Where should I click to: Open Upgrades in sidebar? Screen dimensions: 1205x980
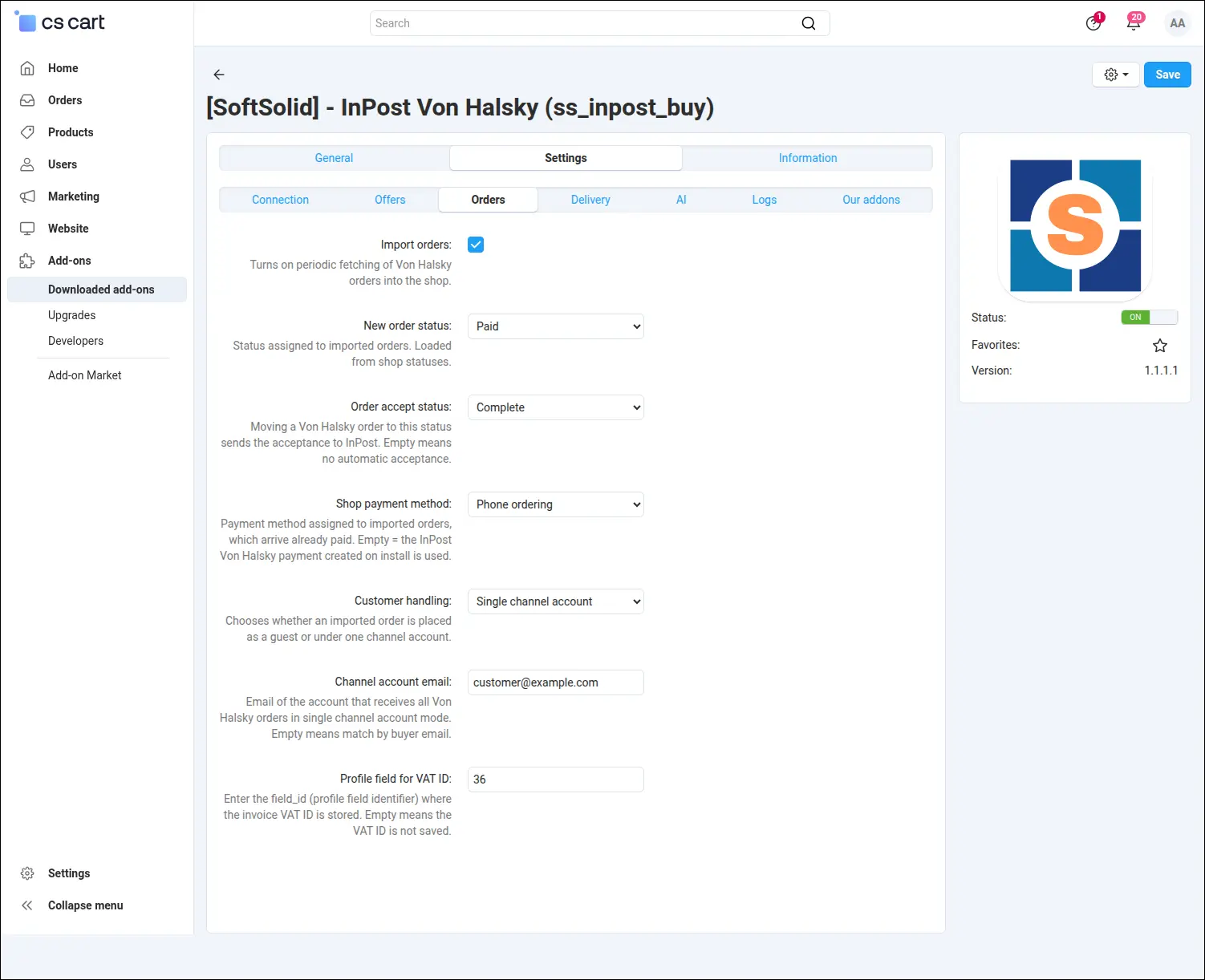click(71, 315)
